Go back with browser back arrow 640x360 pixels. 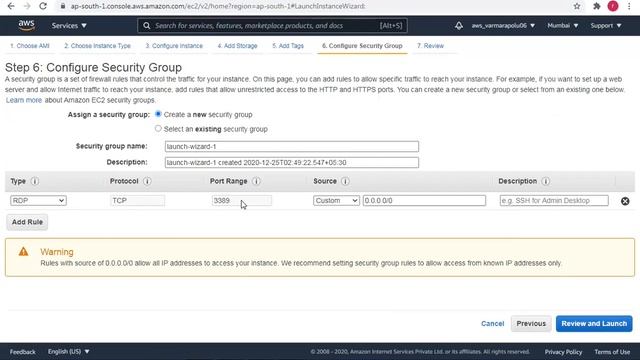pyautogui.click(x=11, y=6)
